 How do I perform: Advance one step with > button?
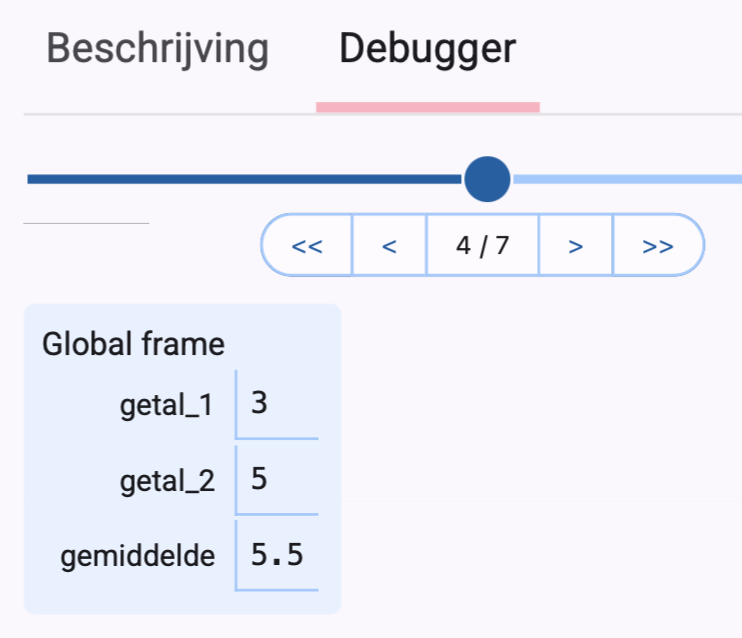point(575,245)
